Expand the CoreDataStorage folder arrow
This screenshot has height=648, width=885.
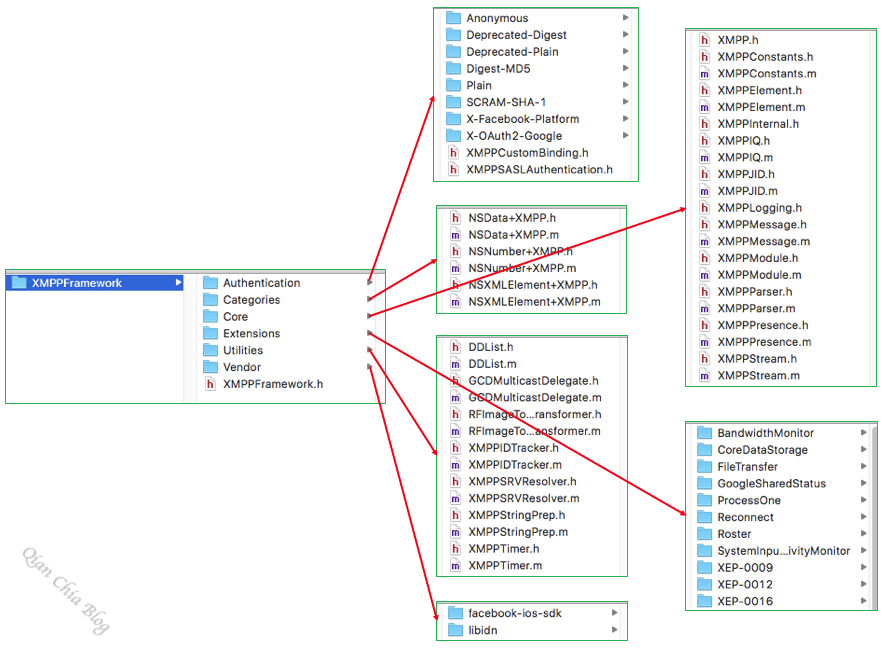864,449
